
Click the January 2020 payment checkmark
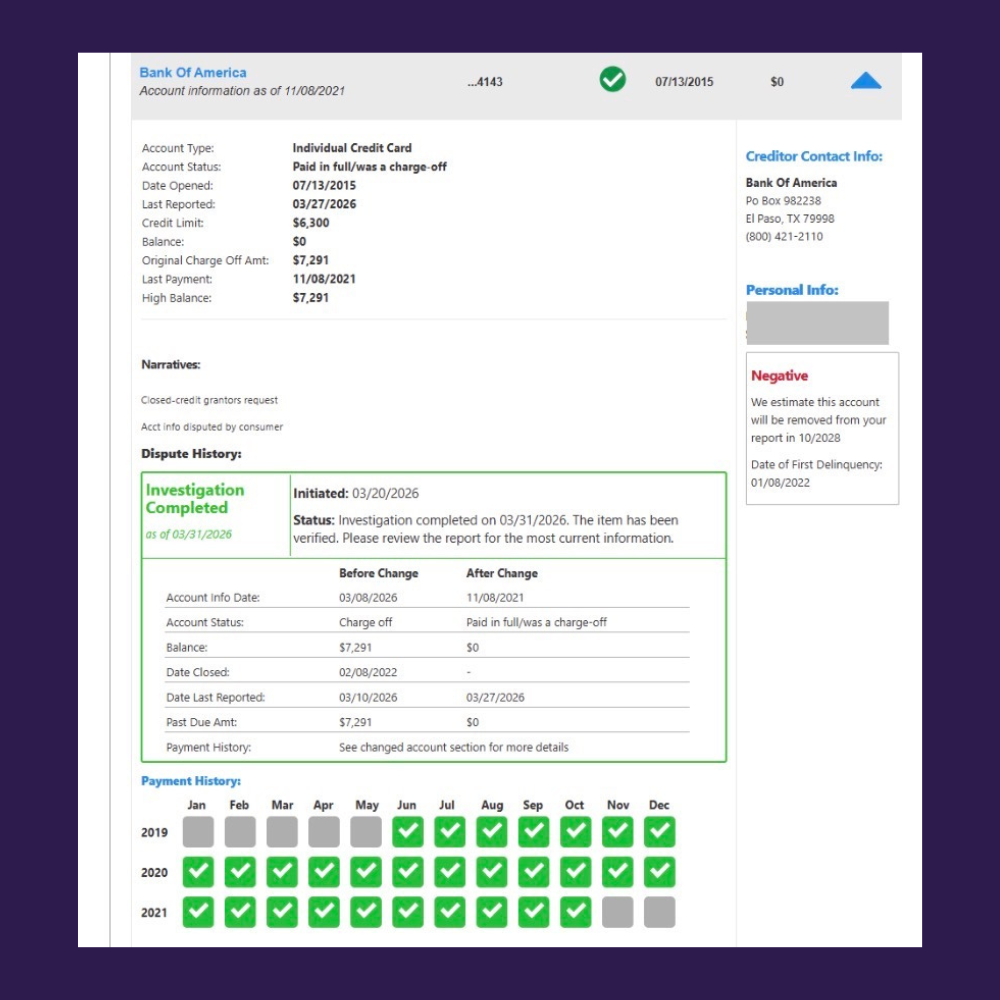click(198, 872)
